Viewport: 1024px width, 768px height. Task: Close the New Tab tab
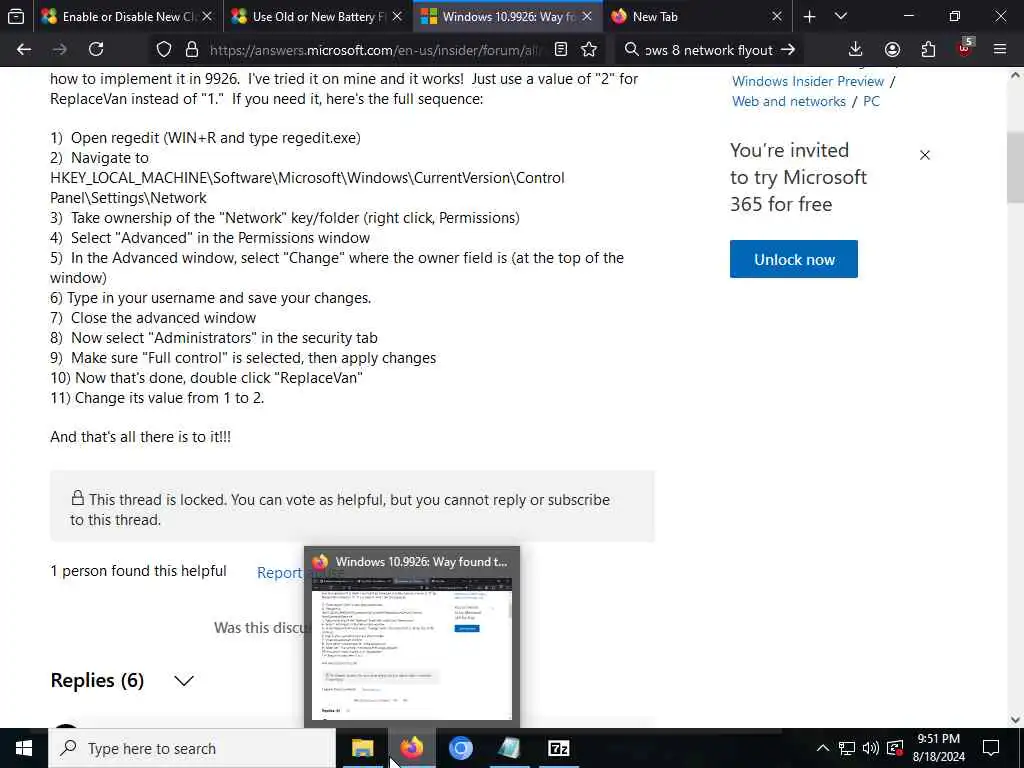click(776, 17)
